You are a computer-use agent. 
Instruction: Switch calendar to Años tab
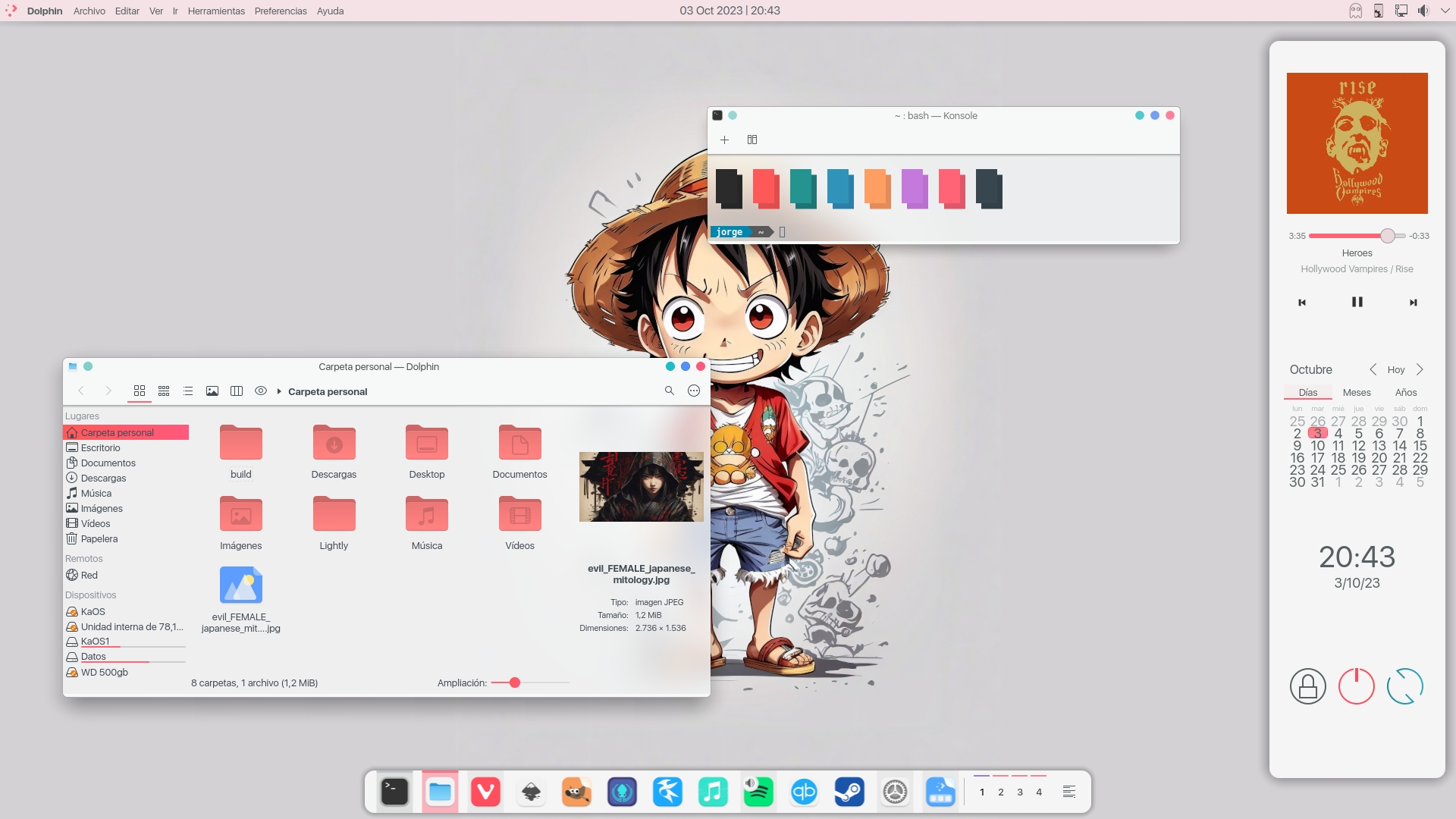point(1406,393)
